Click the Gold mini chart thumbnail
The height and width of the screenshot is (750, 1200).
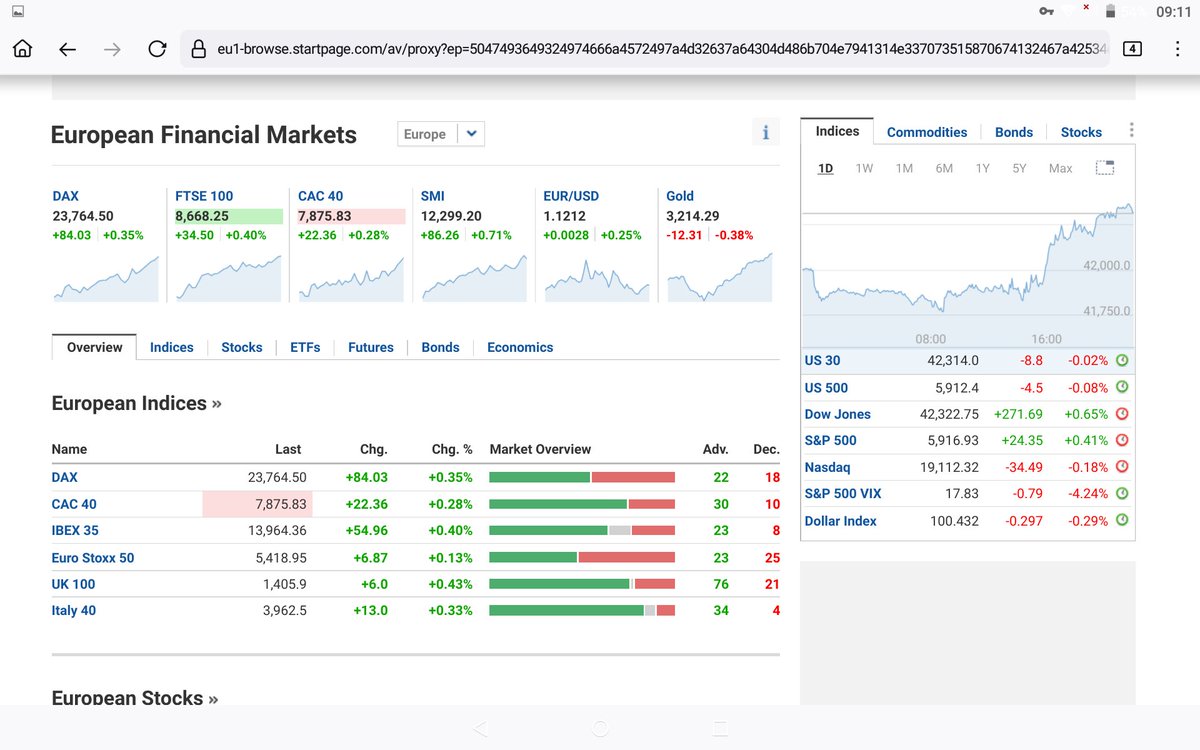tap(720, 276)
